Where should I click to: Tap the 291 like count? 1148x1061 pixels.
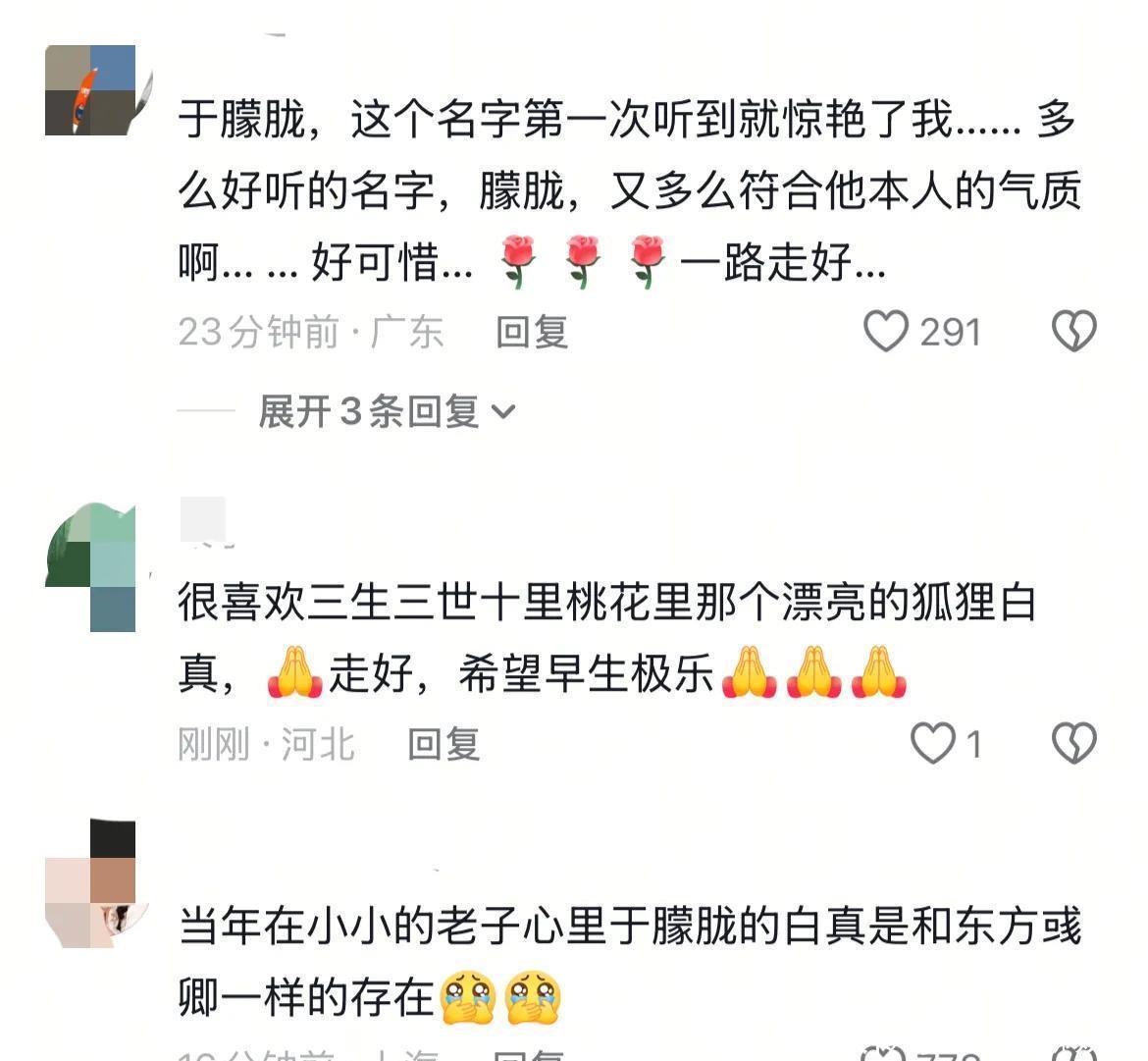(x=950, y=333)
